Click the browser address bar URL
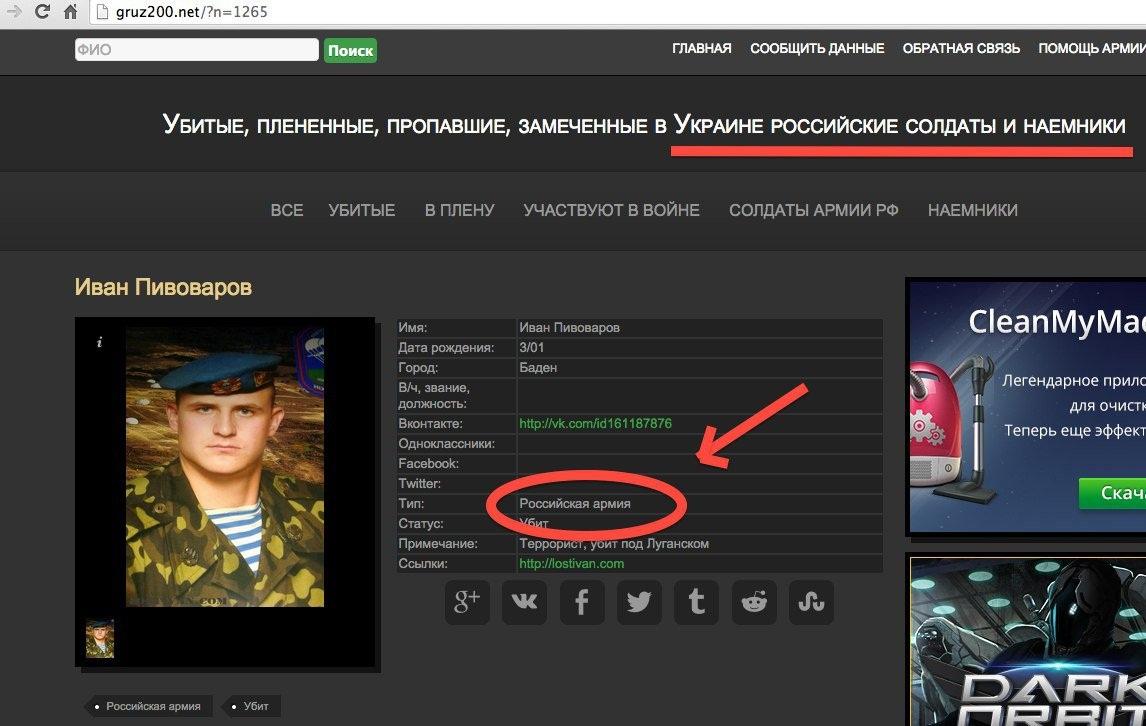The width and height of the screenshot is (1146, 726). (191, 12)
